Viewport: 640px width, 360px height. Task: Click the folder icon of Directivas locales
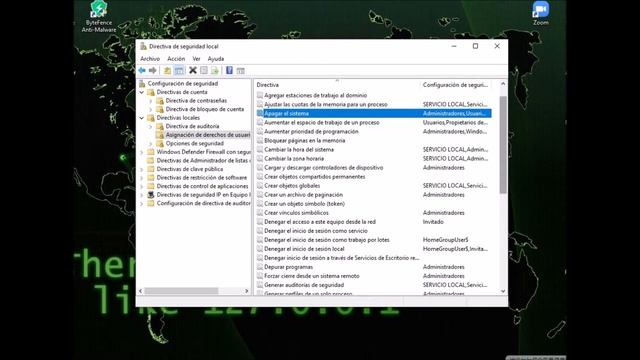151,118
